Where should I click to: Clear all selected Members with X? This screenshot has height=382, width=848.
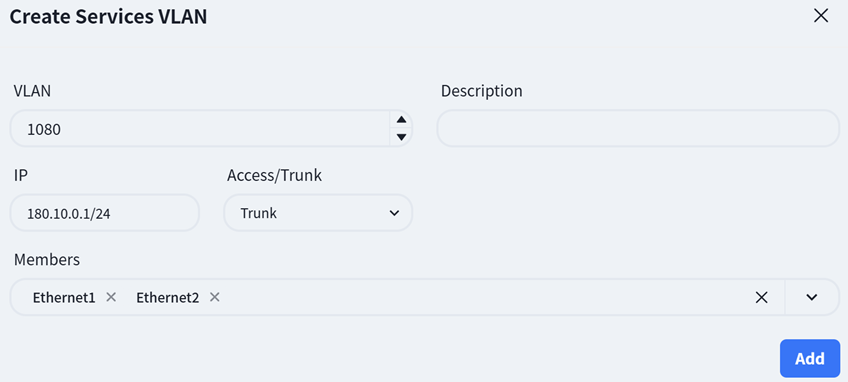tap(761, 297)
